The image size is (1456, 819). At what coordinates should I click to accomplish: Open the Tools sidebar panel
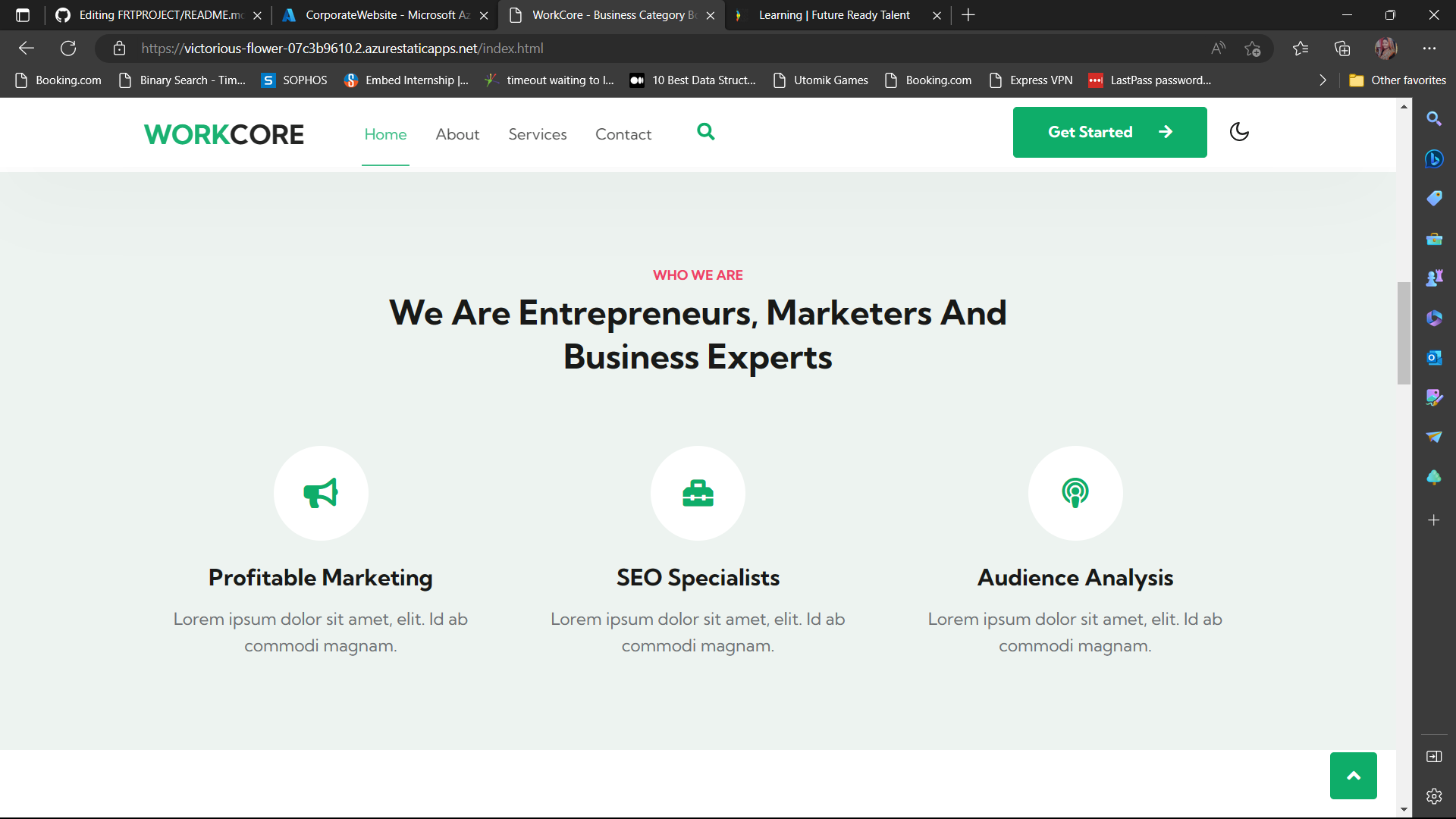point(1434,239)
